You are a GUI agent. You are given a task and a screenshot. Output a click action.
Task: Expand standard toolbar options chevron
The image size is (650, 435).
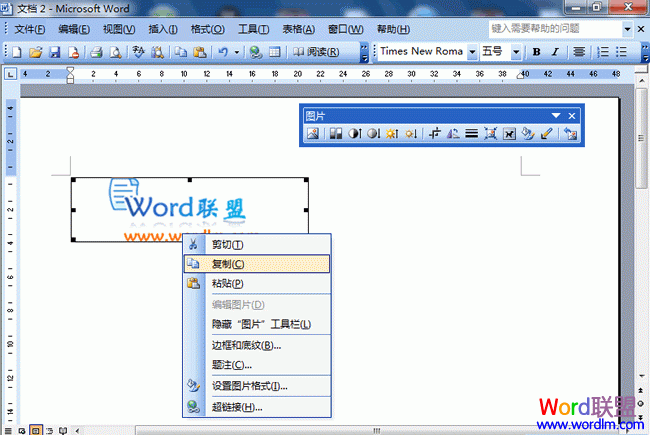click(x=364, y=52)
